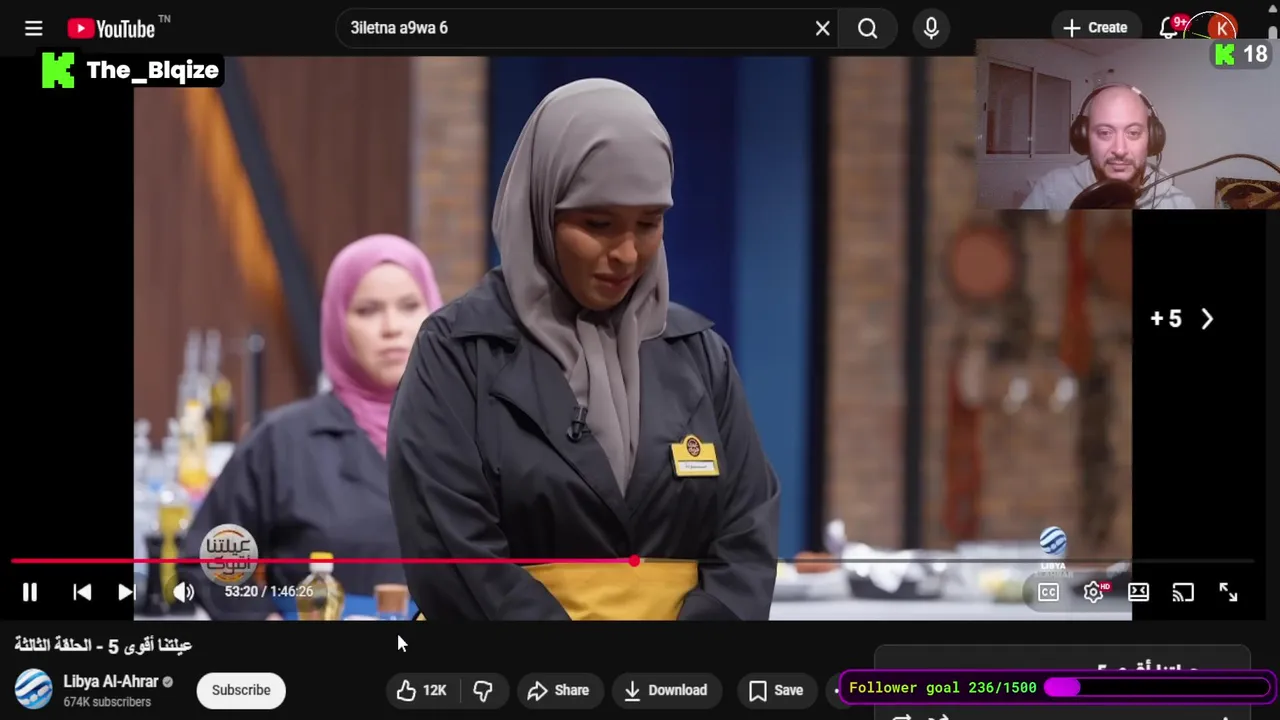Click the magnifier search button

tap(868, 28)
